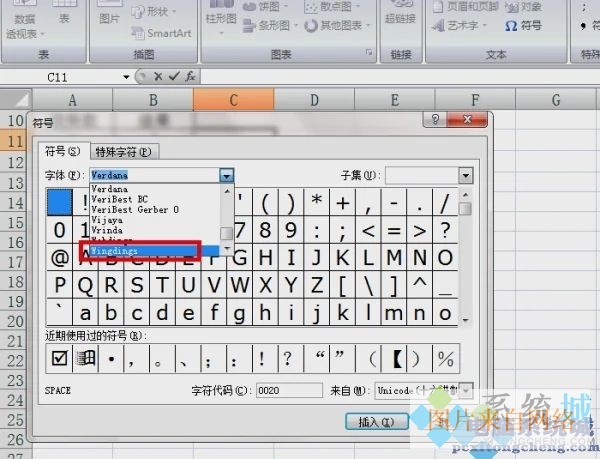Choose the percent sign recent symbol
Viewport: 600px width, 459px height.
[446, 357]
